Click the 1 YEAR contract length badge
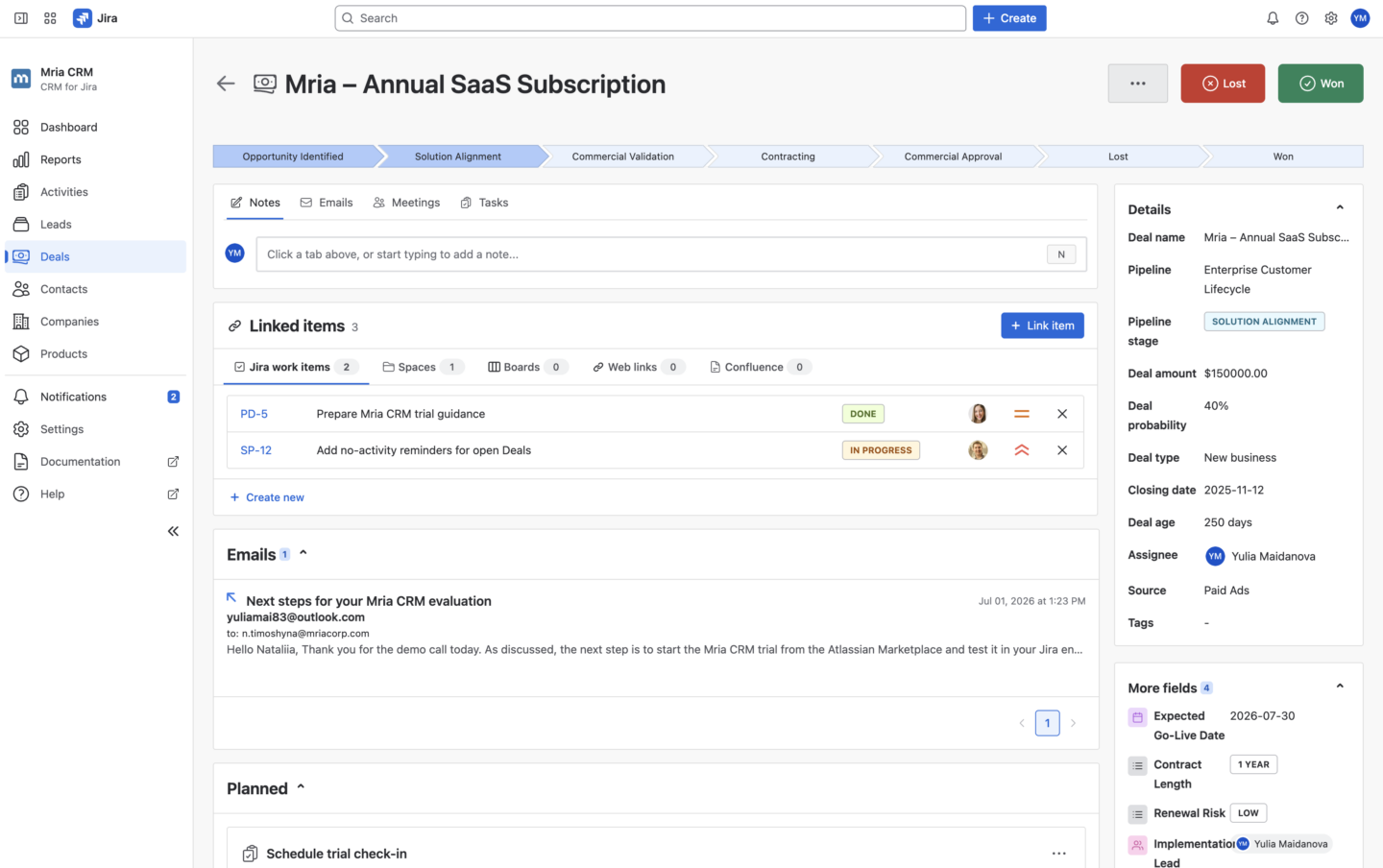Screen dimensions: 1383x868 (1253, 764)
